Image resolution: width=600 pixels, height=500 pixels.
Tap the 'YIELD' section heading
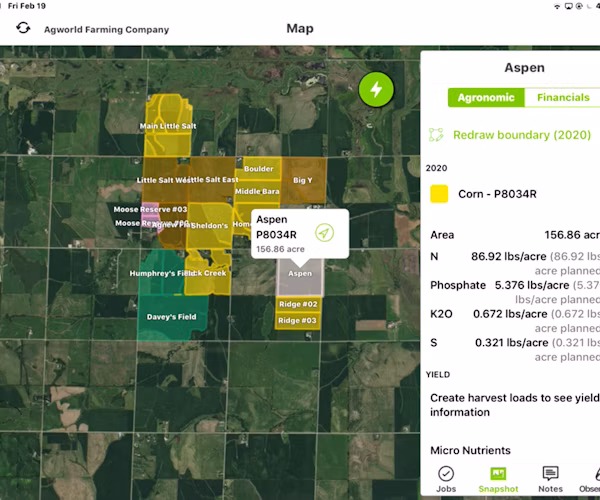tap(438, 375)
